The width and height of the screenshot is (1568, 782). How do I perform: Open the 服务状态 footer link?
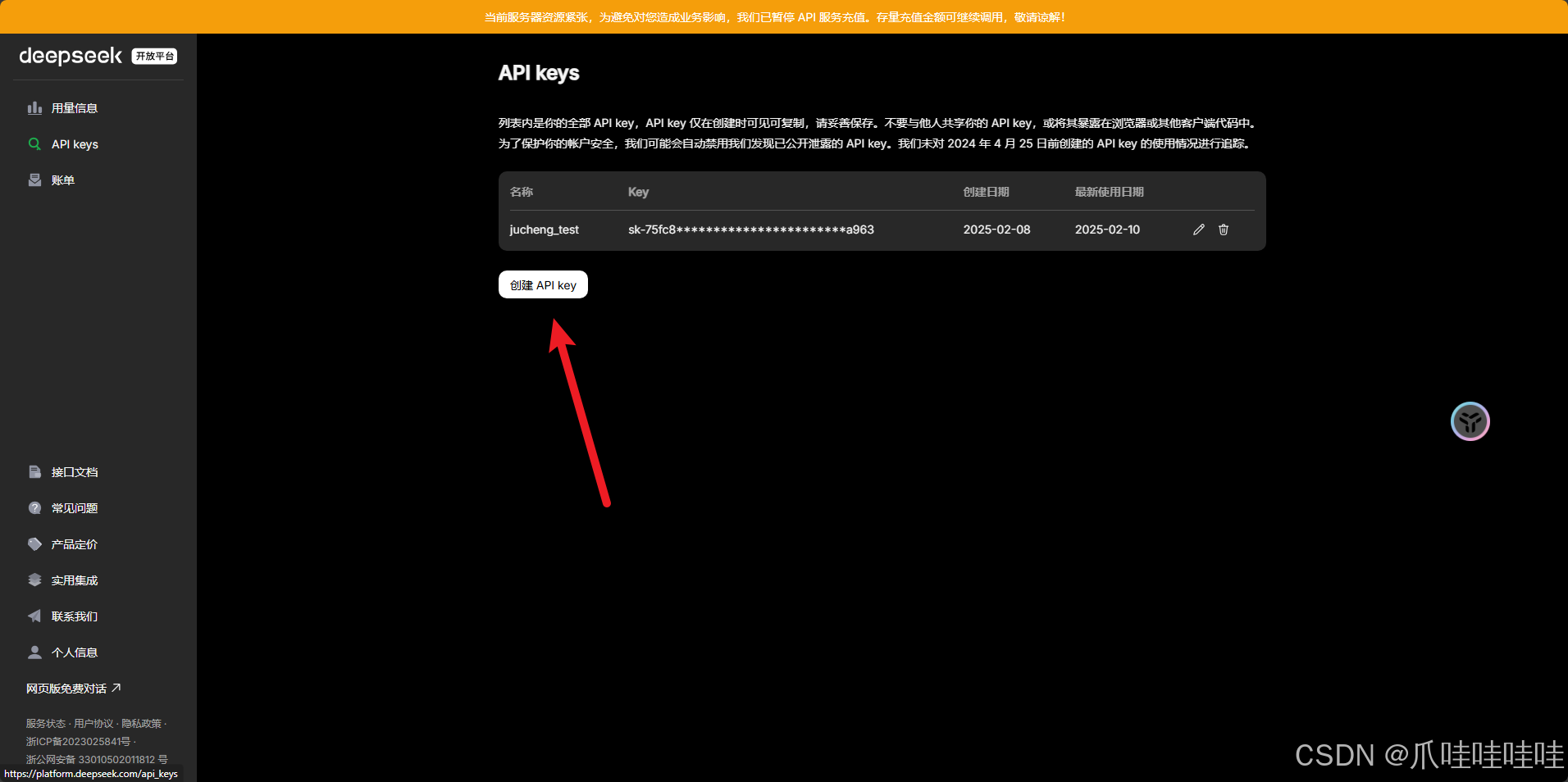click(46, 724)
